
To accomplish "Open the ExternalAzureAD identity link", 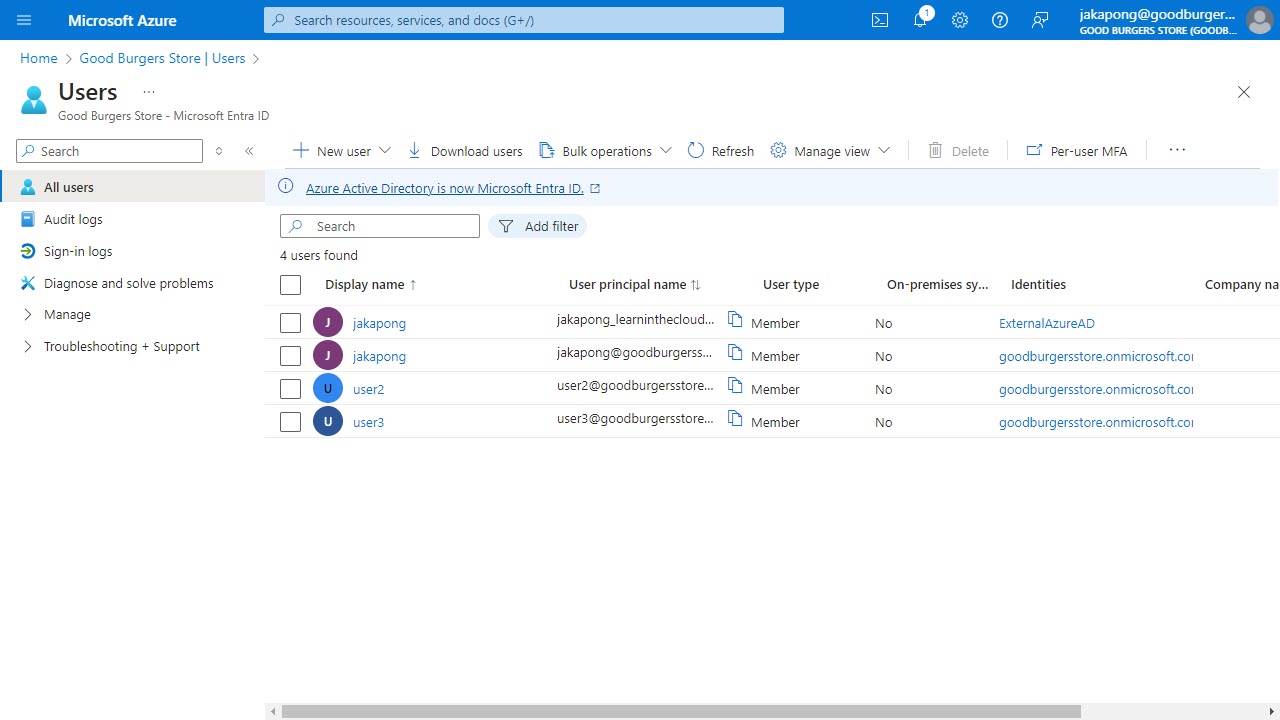I will [1046, 323].
